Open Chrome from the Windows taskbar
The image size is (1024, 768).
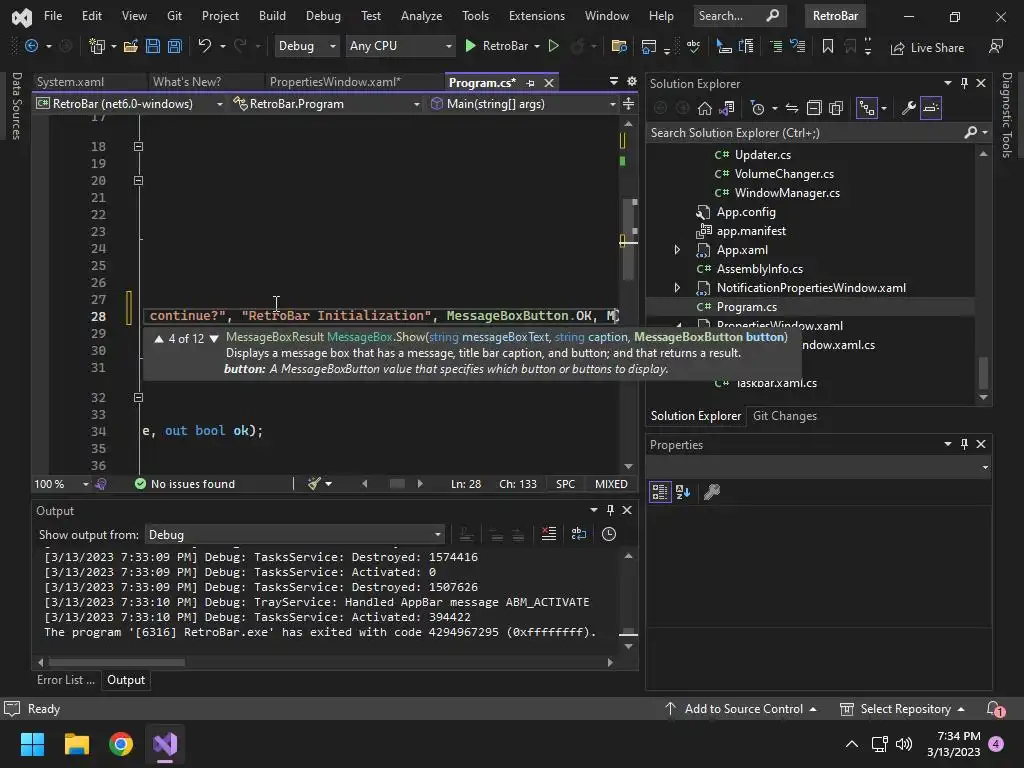(121, 744)
